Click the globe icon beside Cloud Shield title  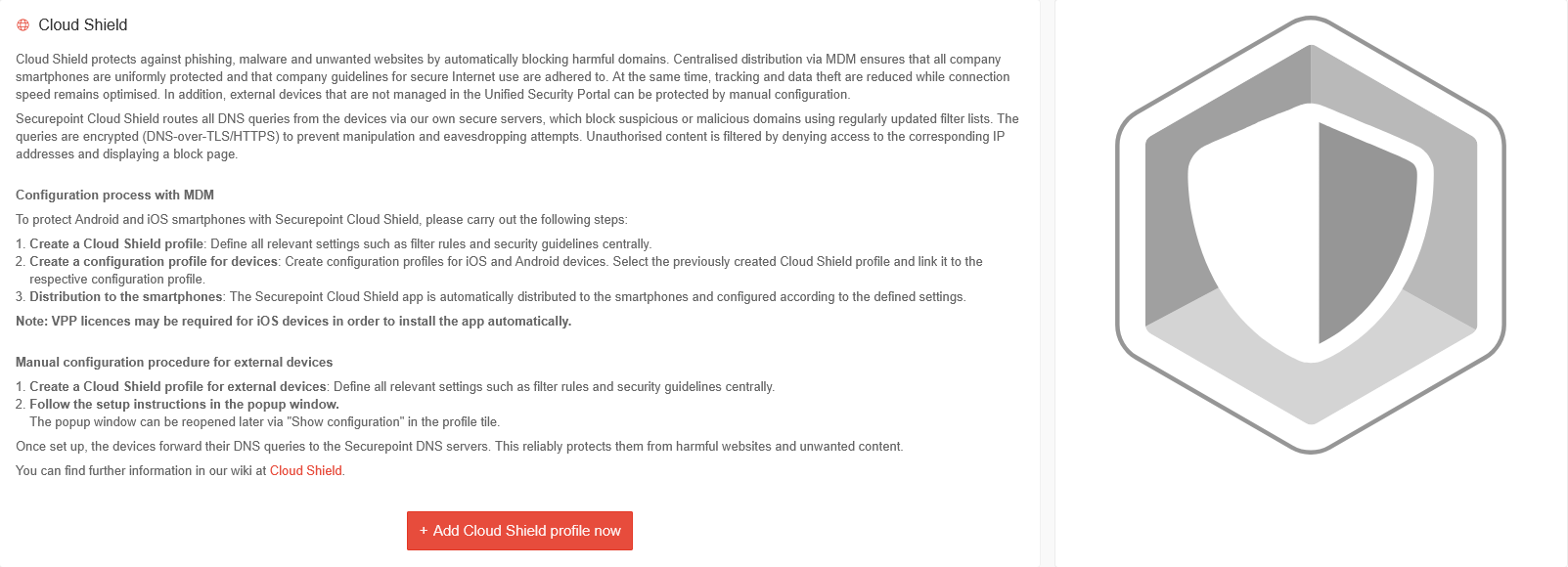[23, 25]
